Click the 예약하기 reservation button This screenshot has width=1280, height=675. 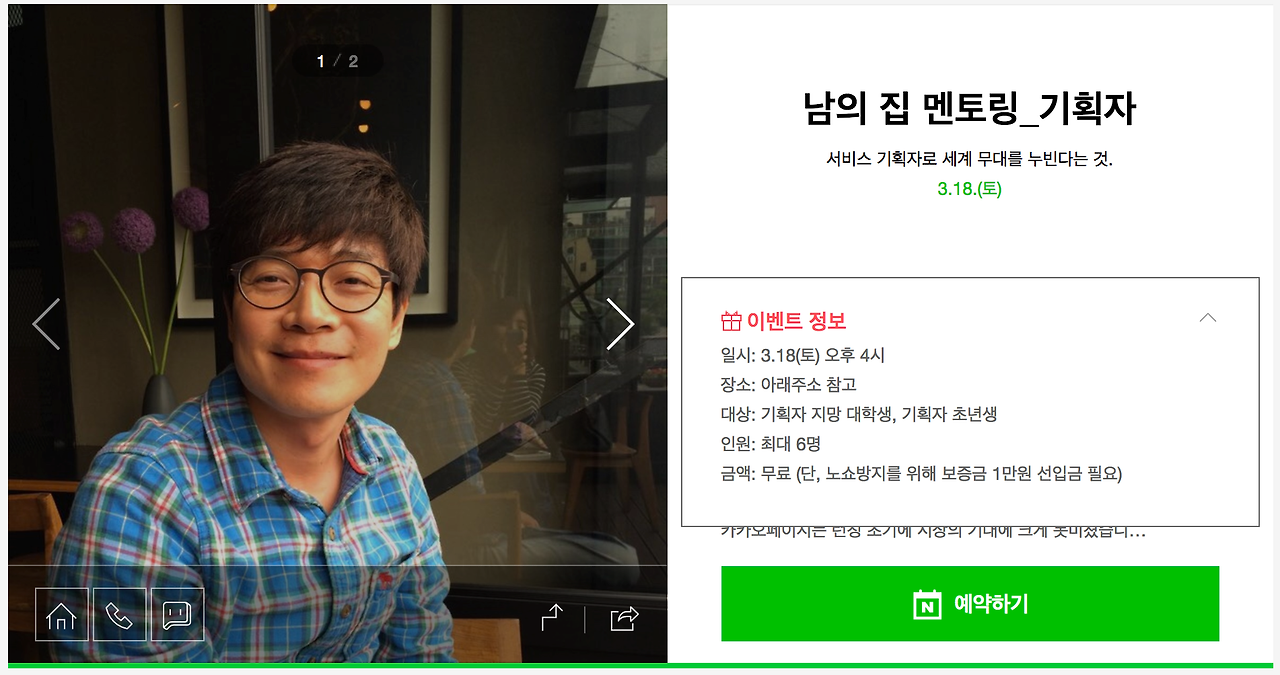(970, 604)
